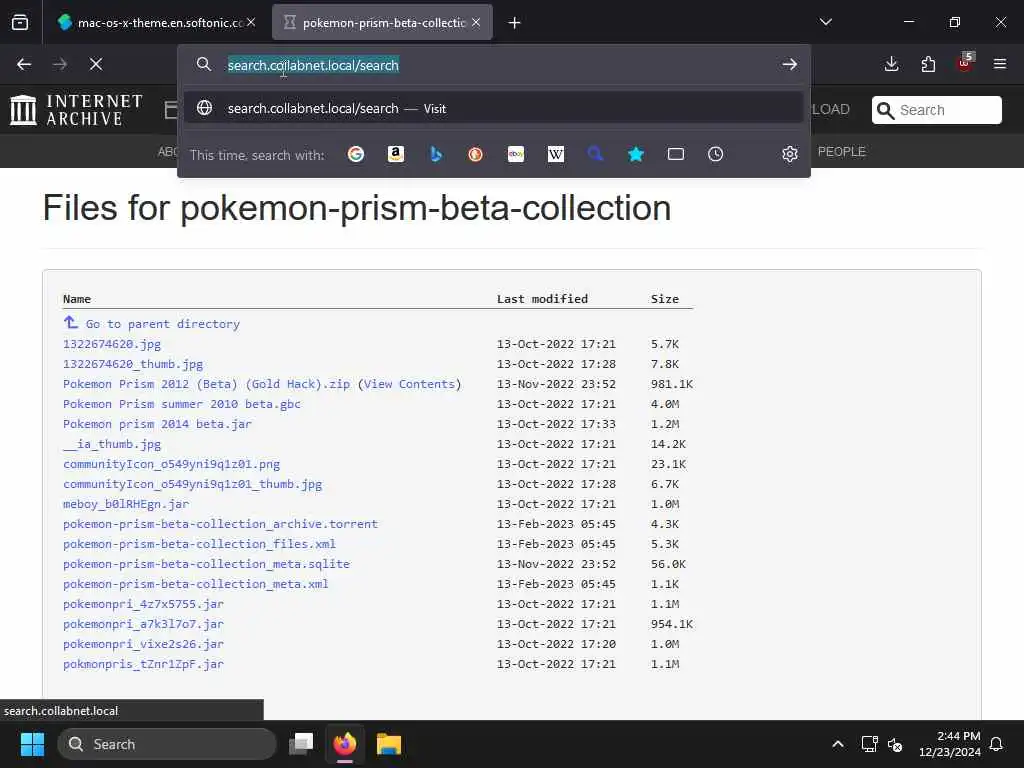1024x768 pixels.
Task: Click the Windows taskbar Search box
Action: tap(167, 744)
